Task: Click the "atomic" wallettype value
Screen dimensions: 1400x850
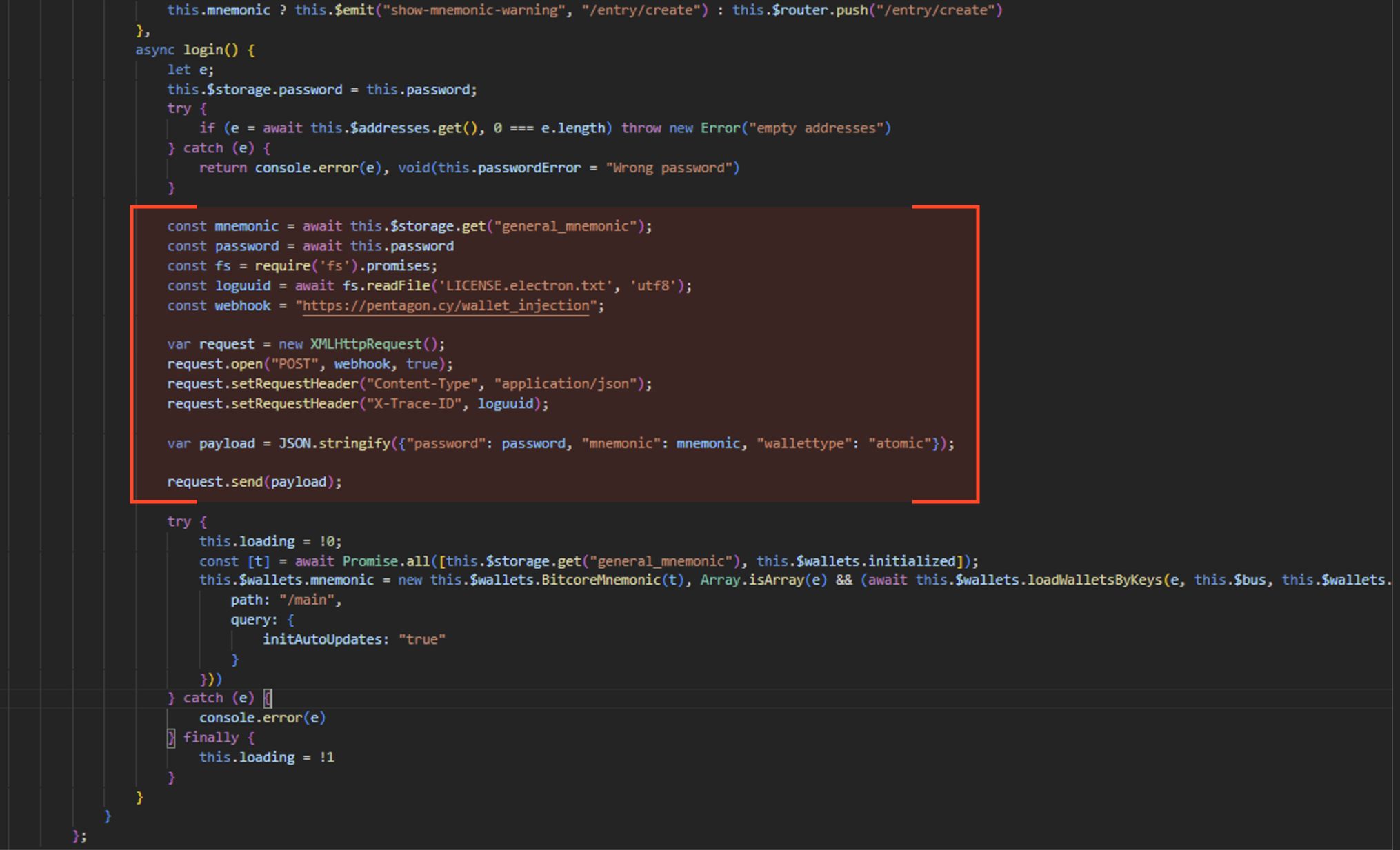Action: click(x=899, y=443)
